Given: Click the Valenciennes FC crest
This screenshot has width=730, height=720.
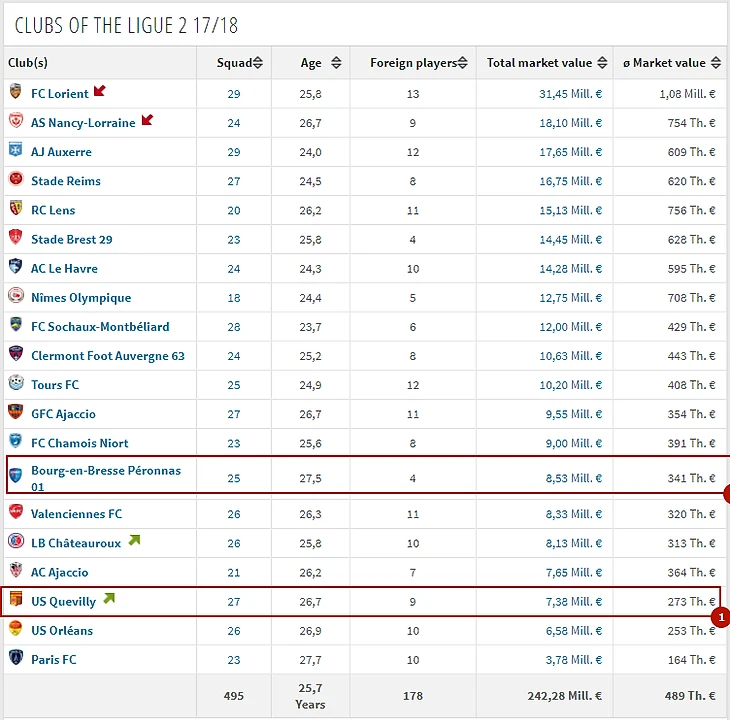Looking at the screenshot, I should (15, 511).
